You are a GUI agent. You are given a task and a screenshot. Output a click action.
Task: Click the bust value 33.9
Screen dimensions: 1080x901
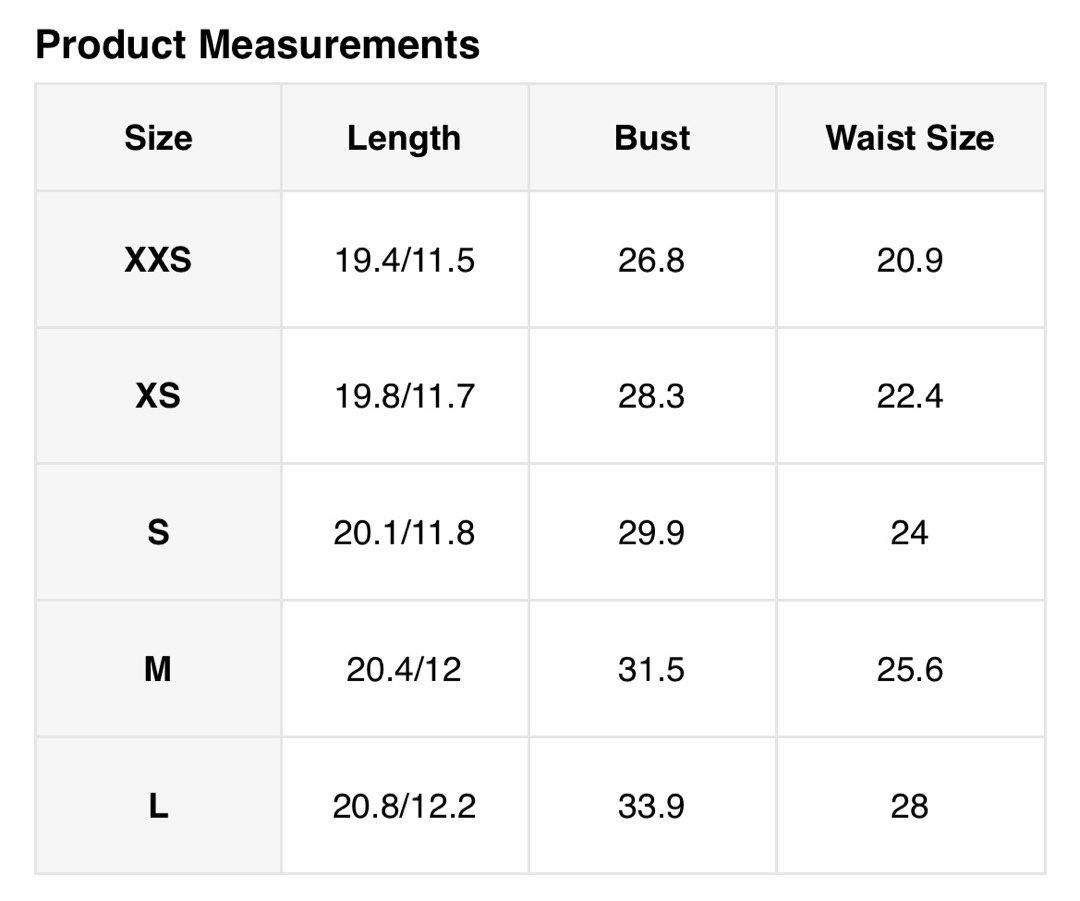point(652,807)
